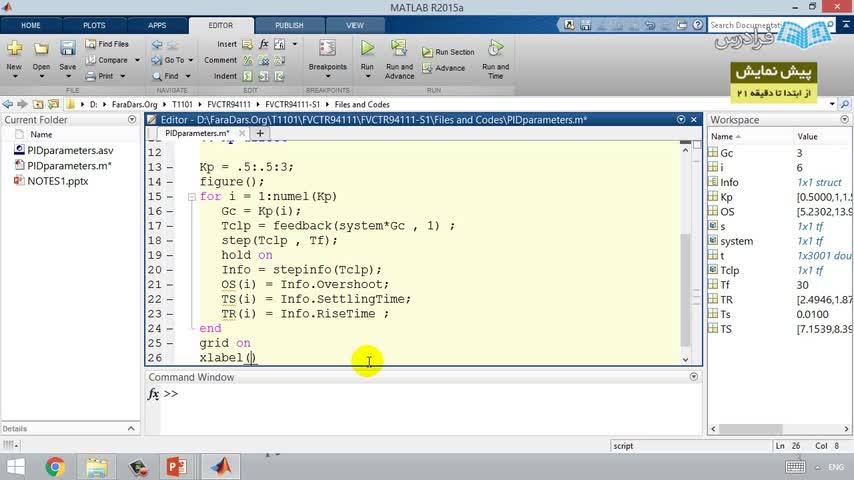The width and height of the screenshot is (854, 480).
Task: Click Find Files in ribbon
Action: (x=107, y=44)
